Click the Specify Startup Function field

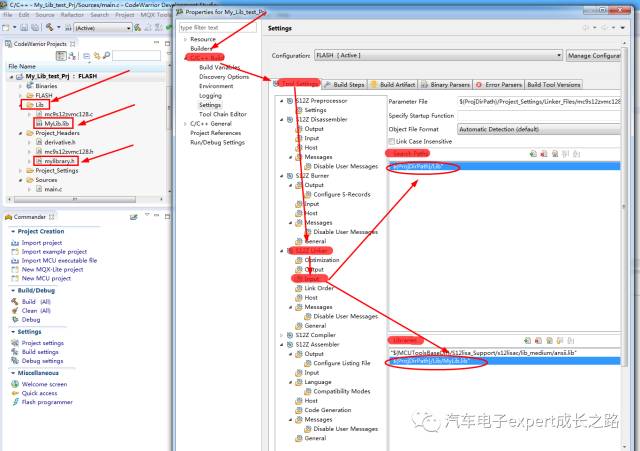(539, 116)
